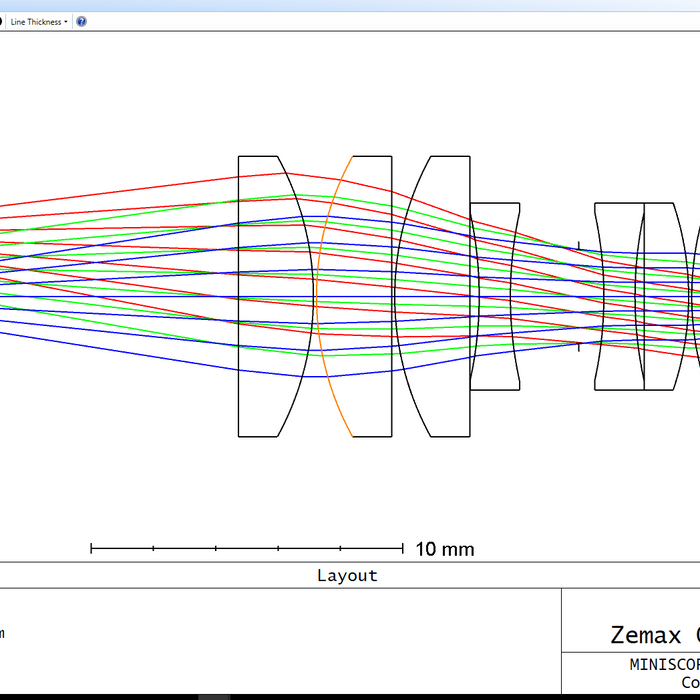
Task: Click the "10 mm" scale label
Action: coord(444,549)
